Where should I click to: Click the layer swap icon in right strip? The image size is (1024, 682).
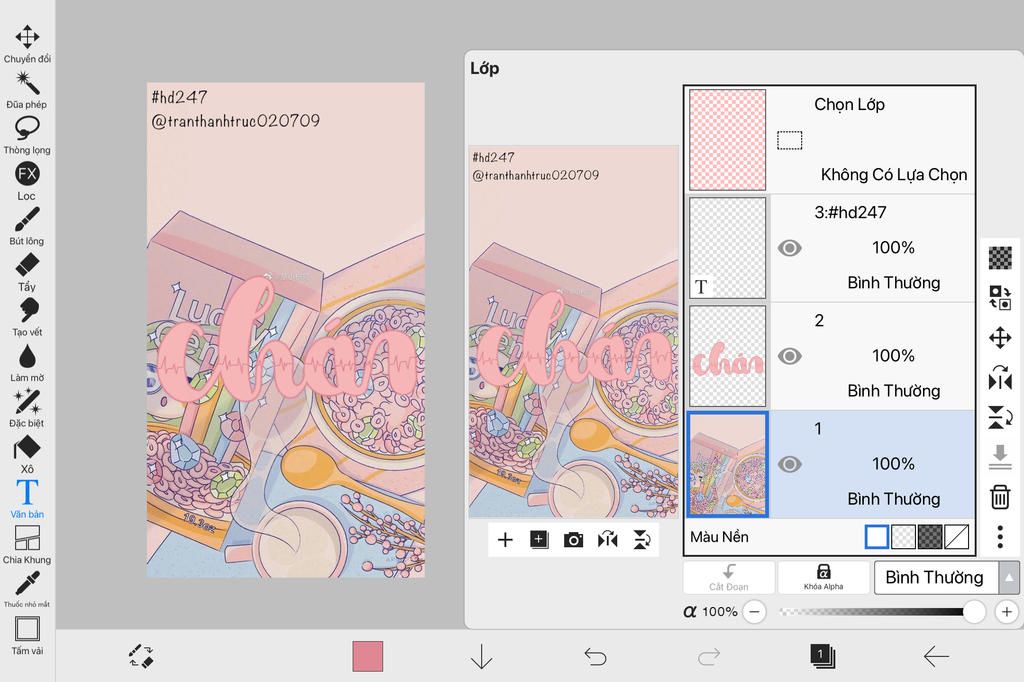click(1000, 297)
